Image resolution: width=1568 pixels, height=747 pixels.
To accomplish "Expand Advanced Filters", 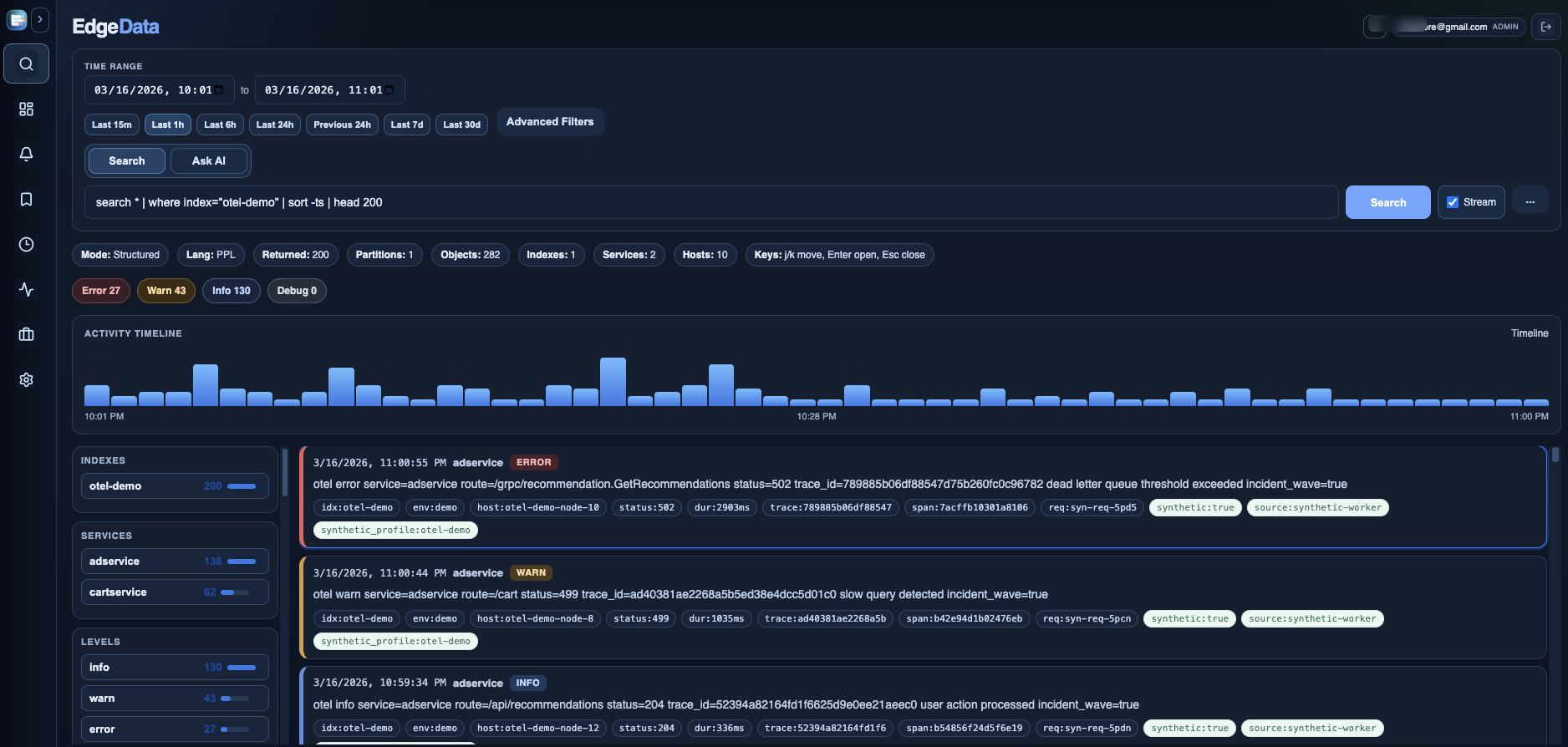I will coord(550,122).
